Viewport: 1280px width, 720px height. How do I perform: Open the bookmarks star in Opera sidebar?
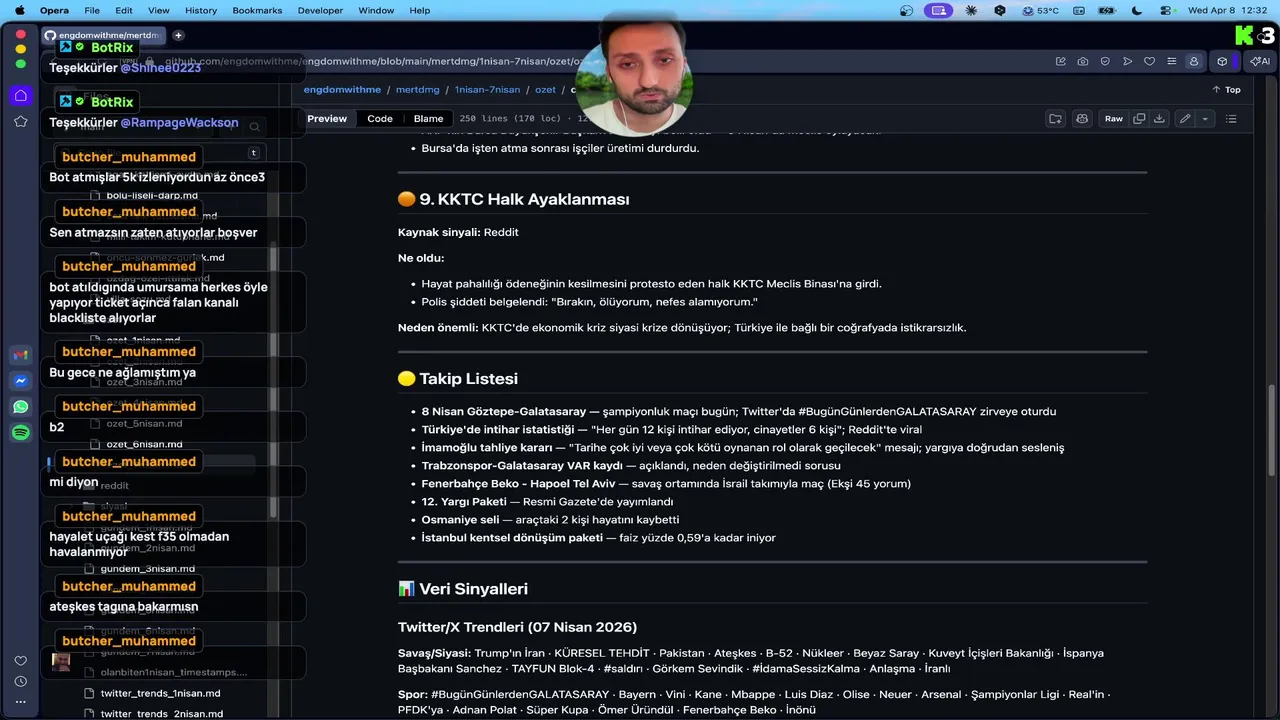pyautogui.click(x=21, y=121)
